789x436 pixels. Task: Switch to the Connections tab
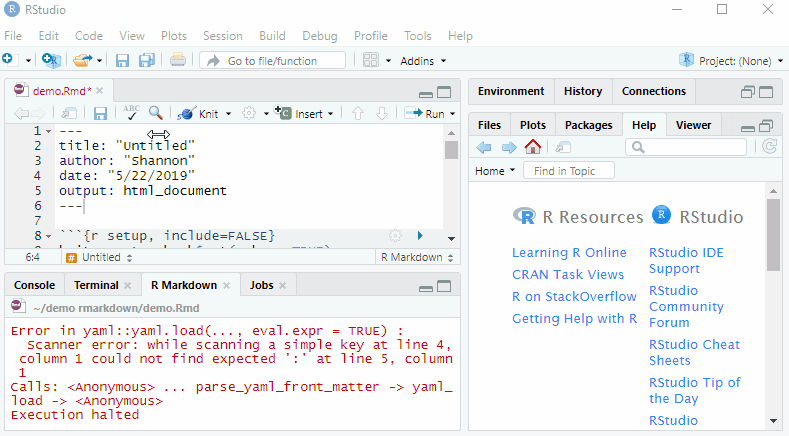click(654, 91)
